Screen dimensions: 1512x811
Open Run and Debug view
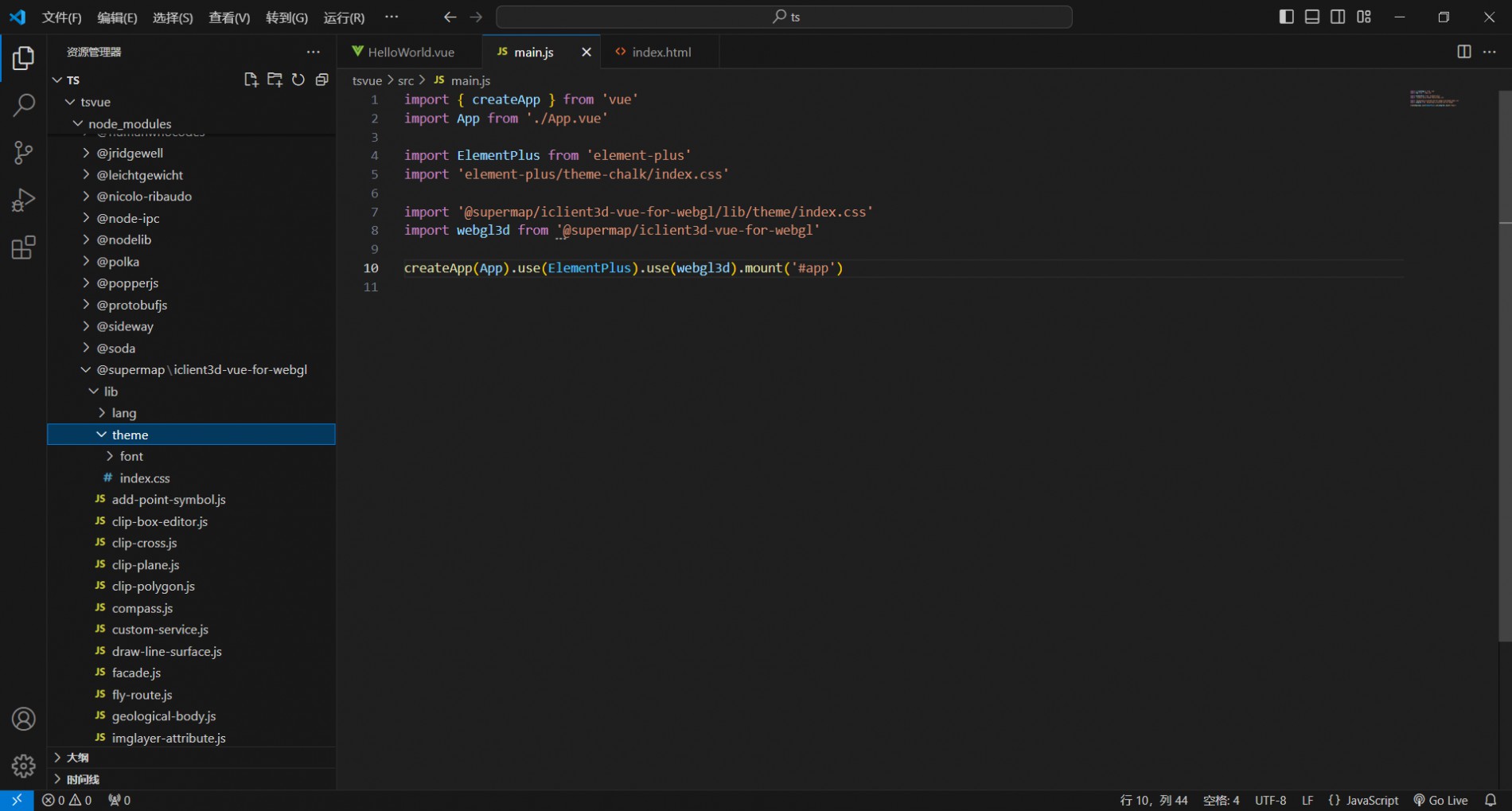[23, 200]
